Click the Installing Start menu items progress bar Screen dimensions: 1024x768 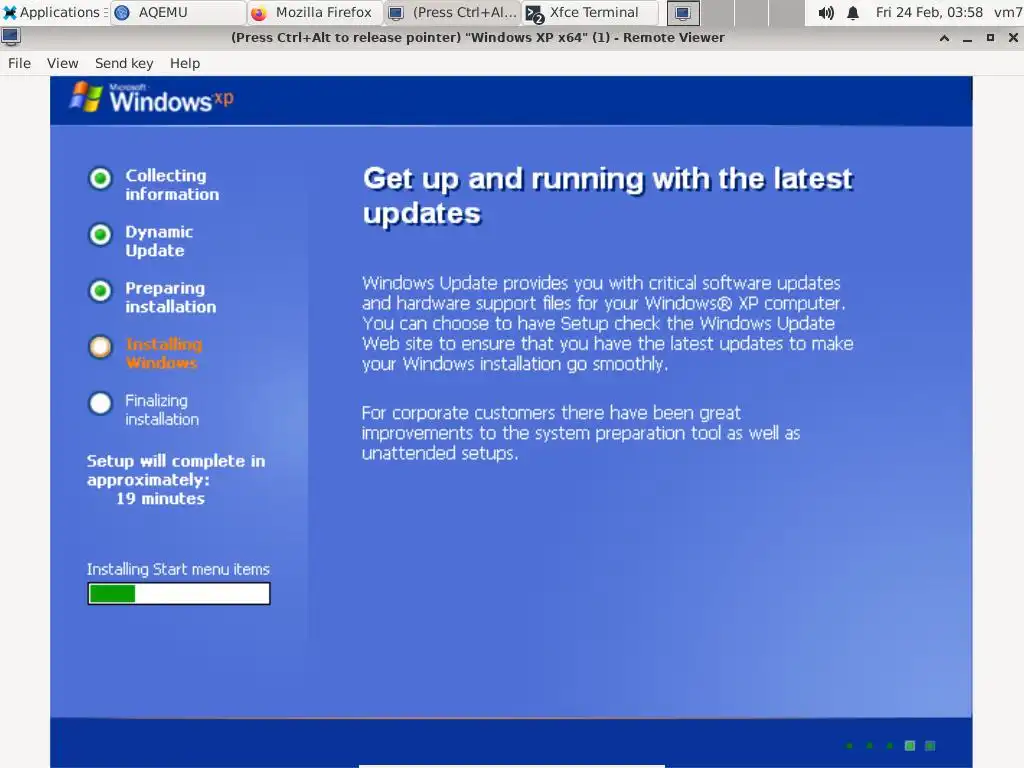coord(179,594)
